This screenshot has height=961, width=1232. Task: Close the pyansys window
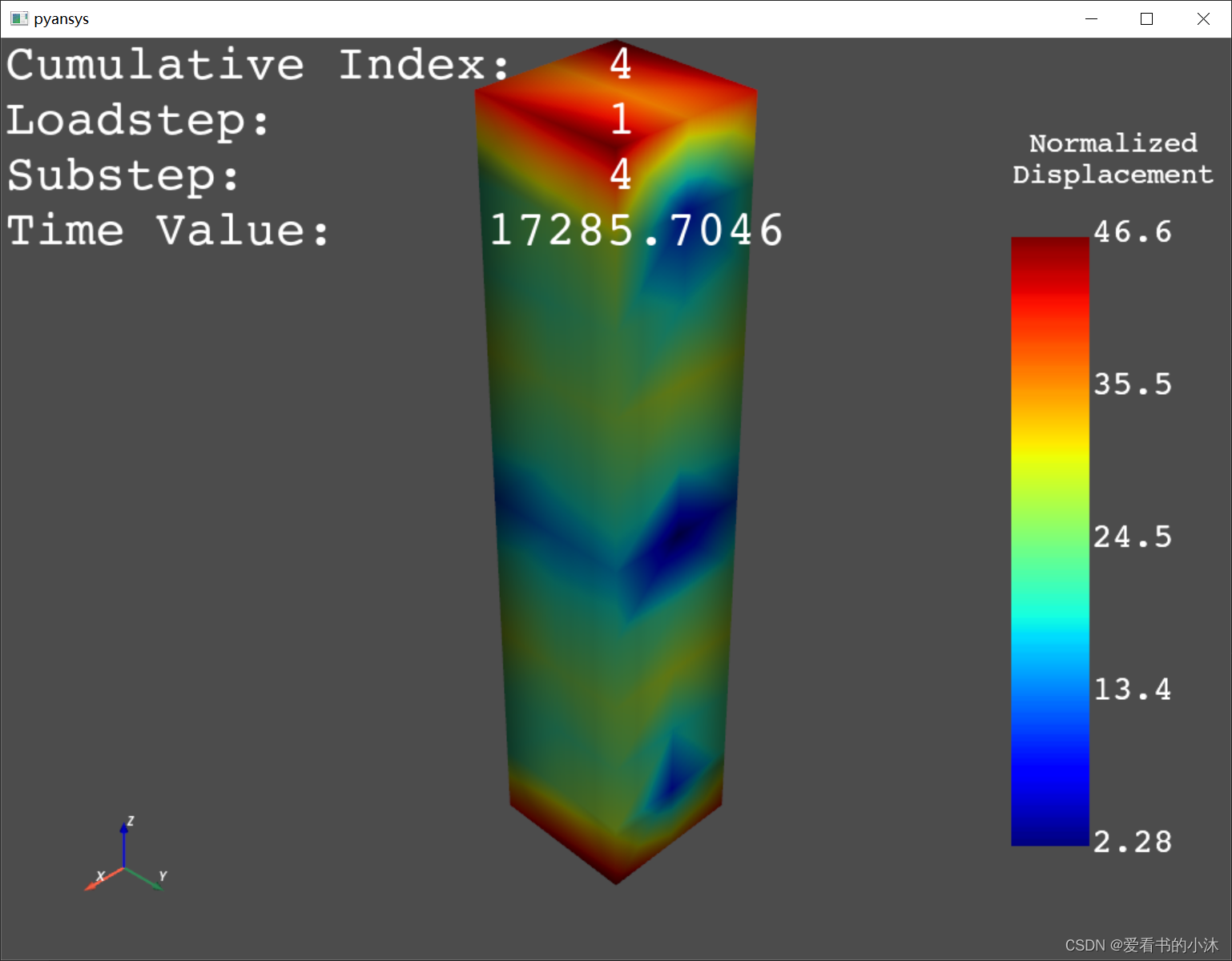(x=1202, y=18)
